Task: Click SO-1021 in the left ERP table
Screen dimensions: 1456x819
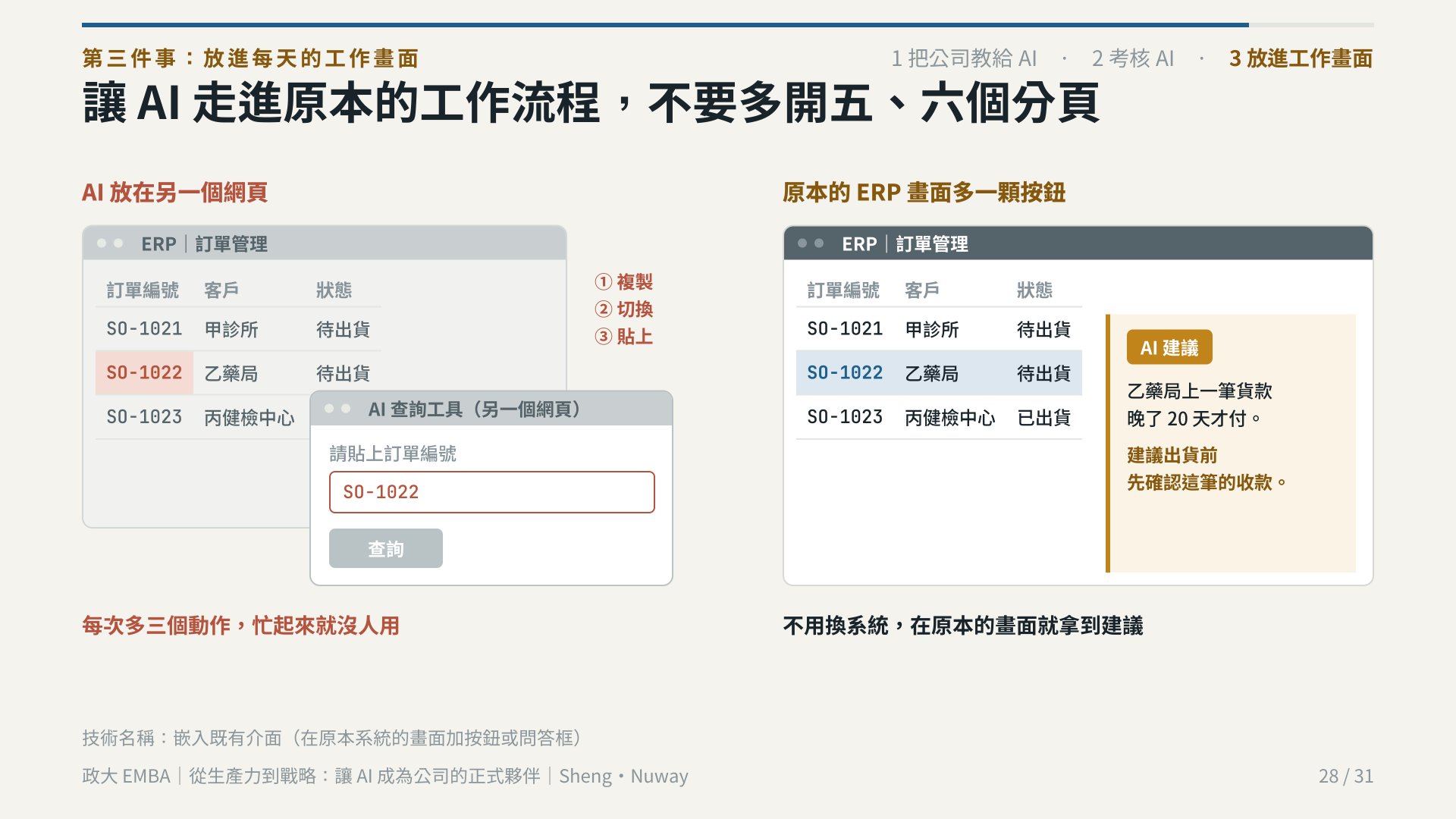Action: coord(144,328)
